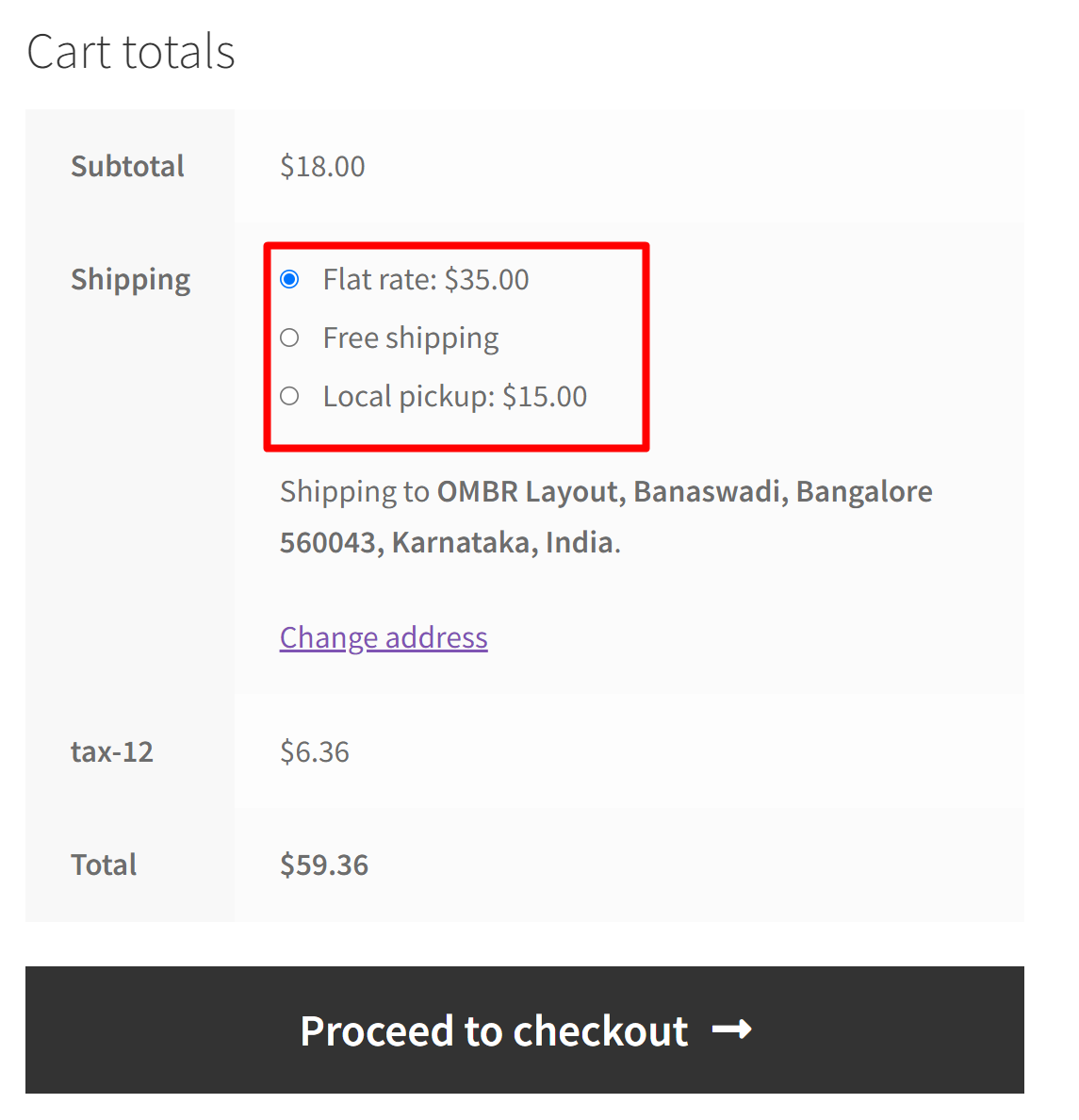Click the $59.36 total amount

(324, 865)
